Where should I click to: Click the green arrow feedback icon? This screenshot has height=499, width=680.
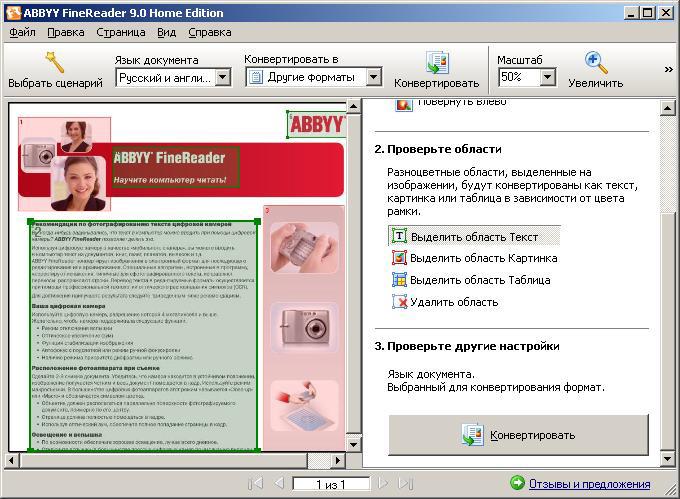pyautogui.click(x=517, y=483)
